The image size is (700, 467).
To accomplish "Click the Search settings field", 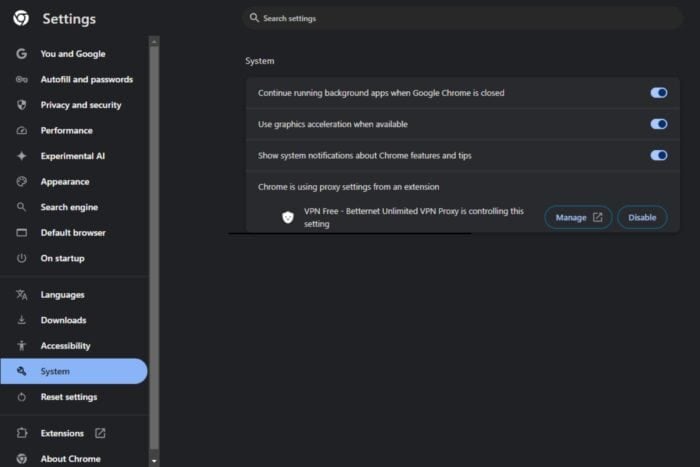I will pyautogui.click(x=462, y=18).
